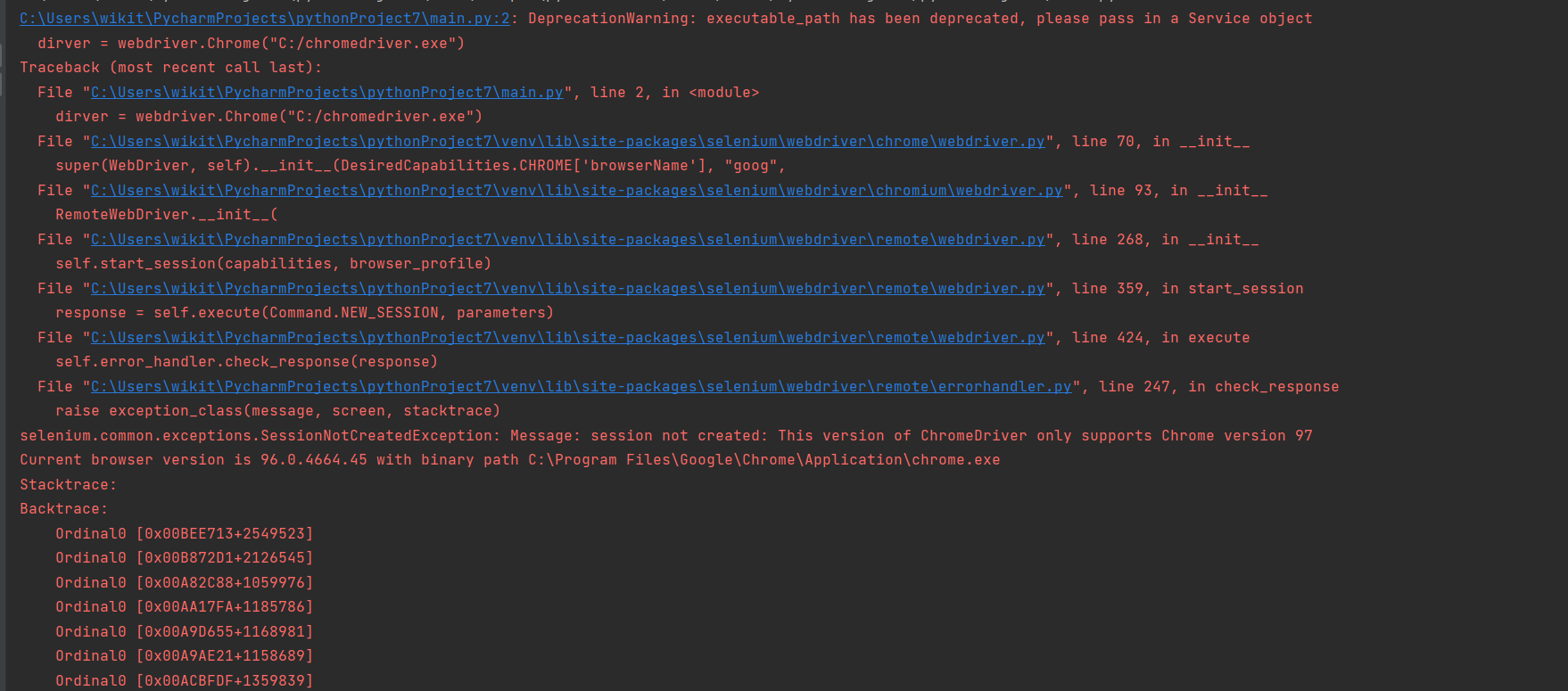
Task: Follow the chrome\webdriver.py file link
Action: 567,142
